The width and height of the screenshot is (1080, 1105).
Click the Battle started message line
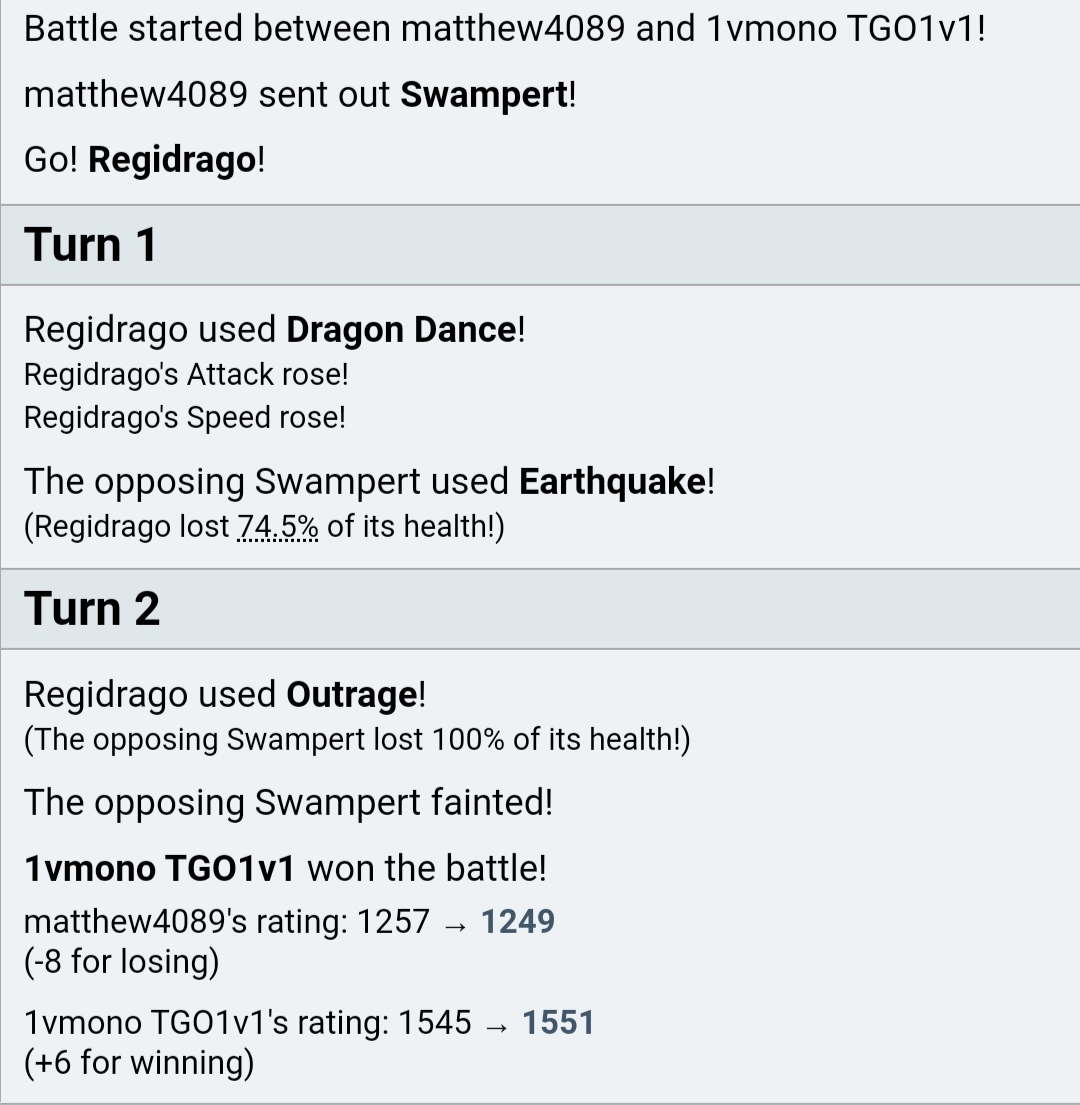tap(504, 30)
